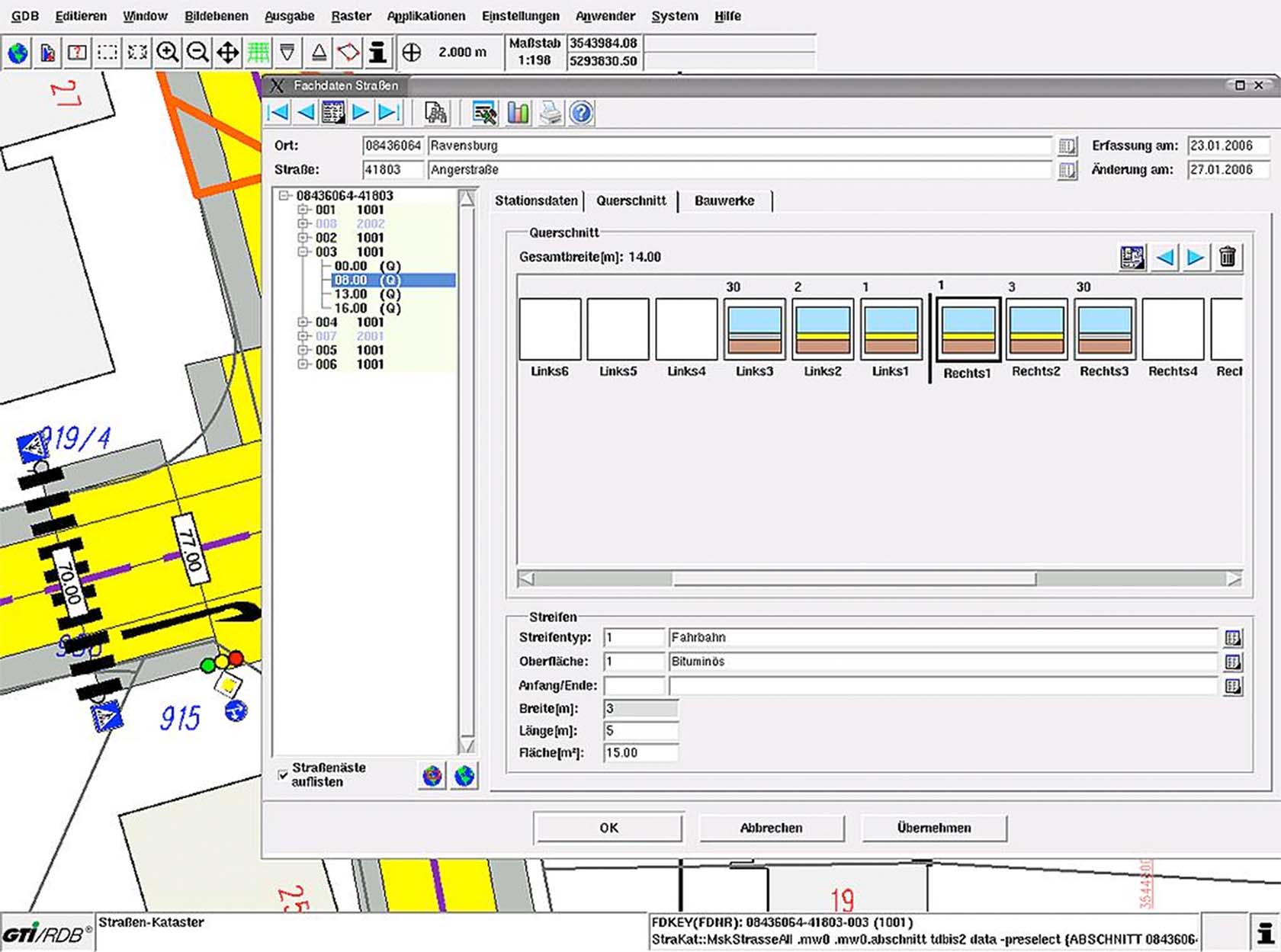Go to the next record arrow
The width and height of the screenshot is (1281, 952).
(x=360, y=112)
